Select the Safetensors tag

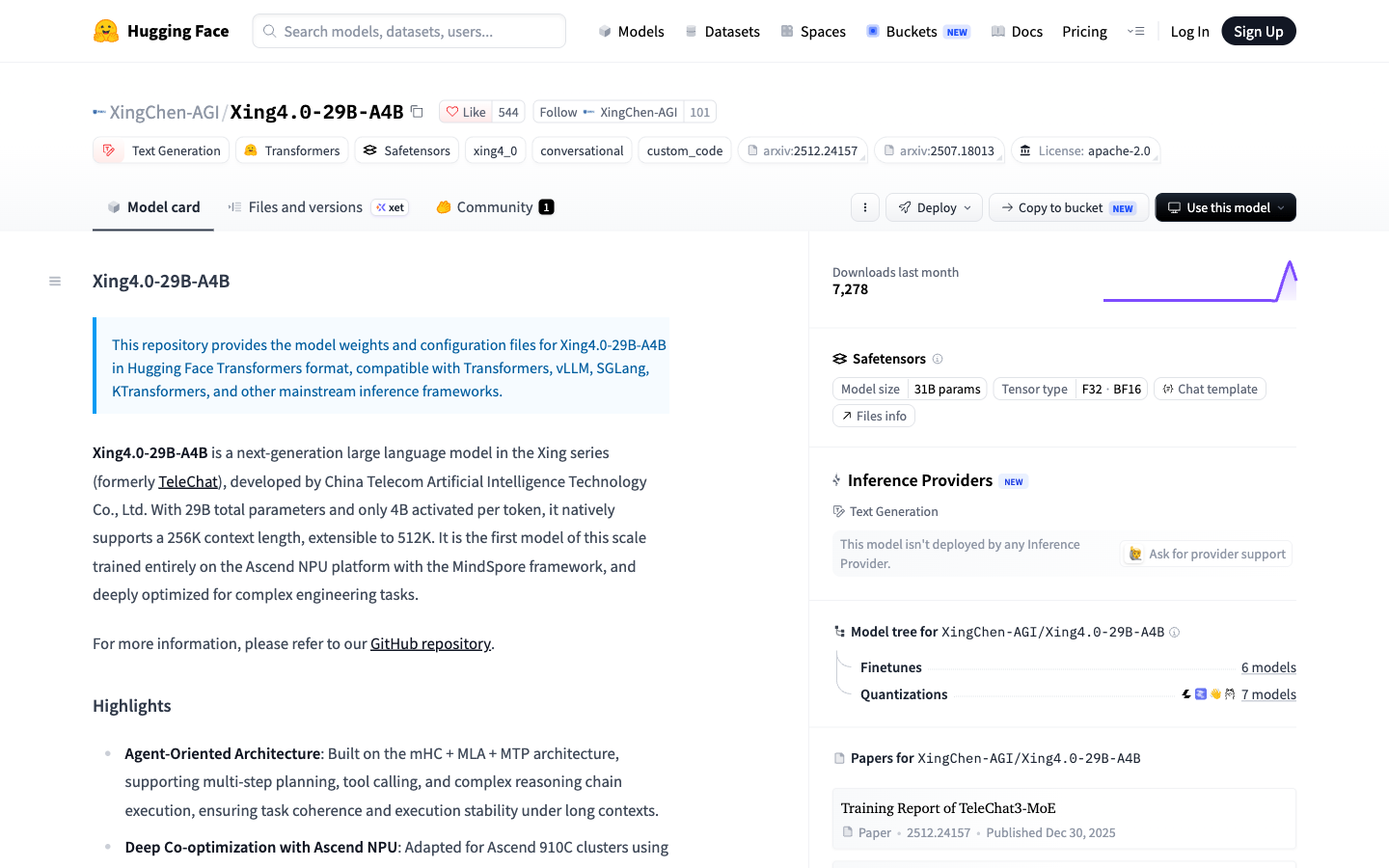tap(407, 150)
